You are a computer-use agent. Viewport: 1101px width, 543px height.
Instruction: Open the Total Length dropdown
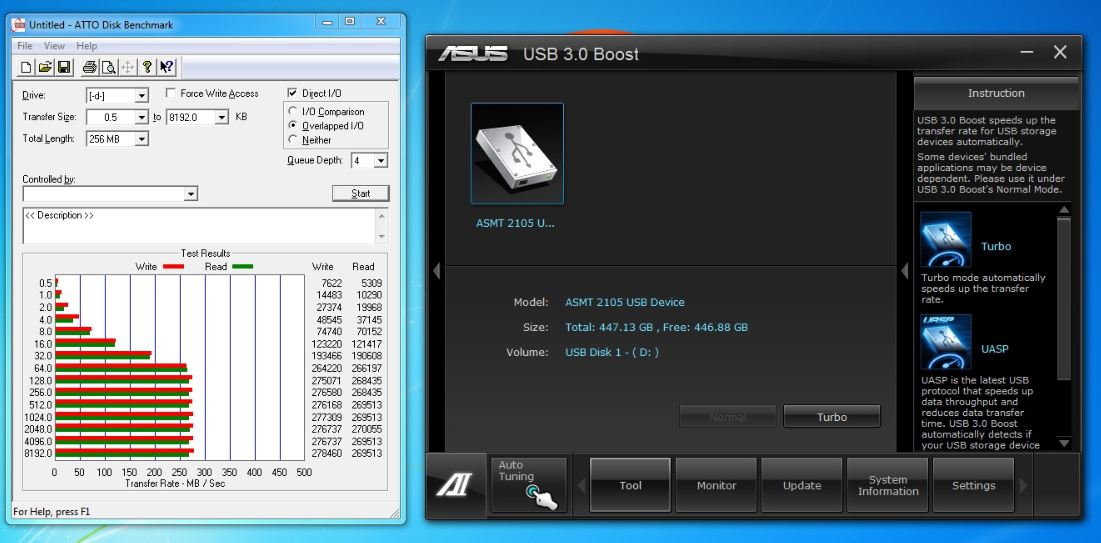(141, 139)
